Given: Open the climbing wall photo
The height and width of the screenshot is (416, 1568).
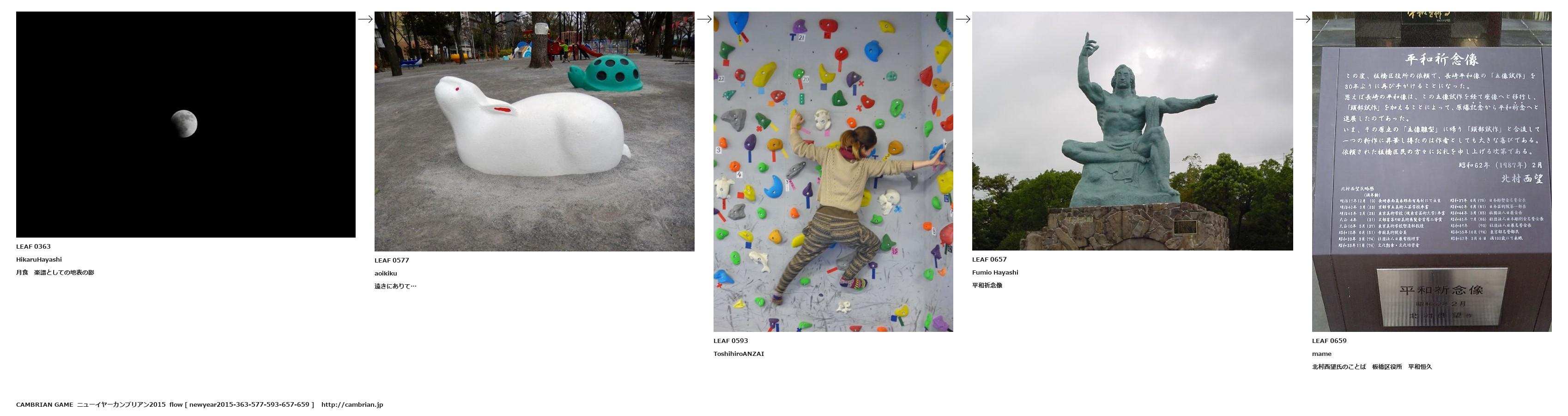Looking at the screenshot, I should pyautogui.click(x=833, y=171).
